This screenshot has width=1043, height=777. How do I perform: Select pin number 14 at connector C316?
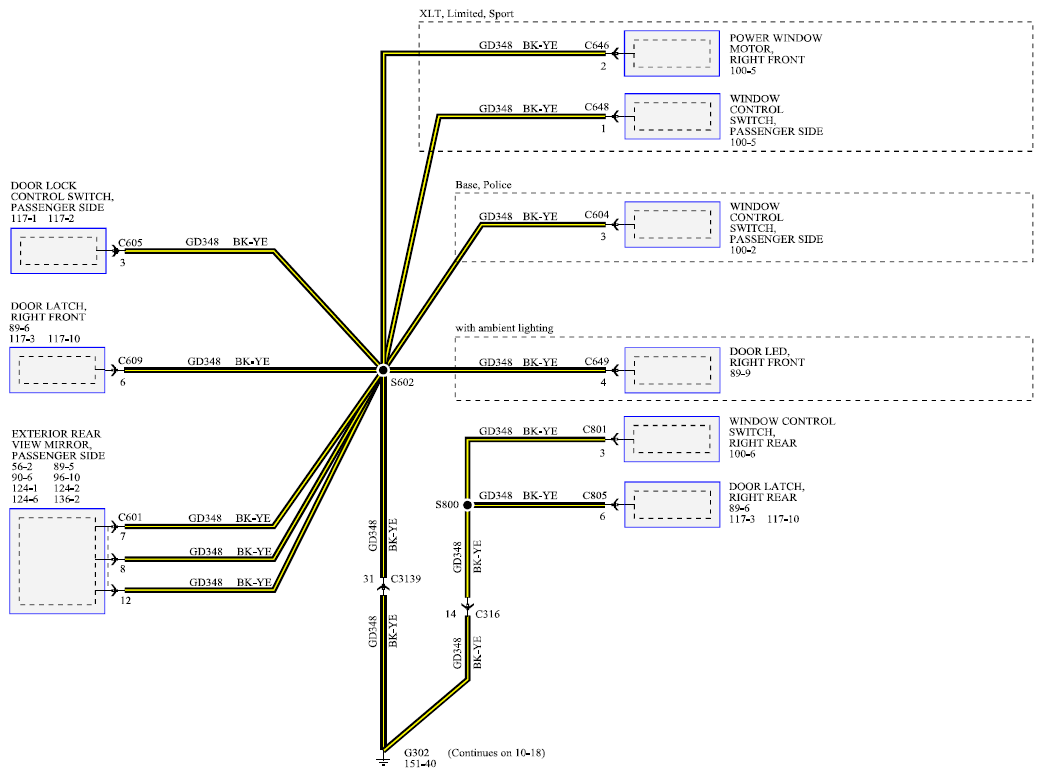pyautogui.click(x=450, y=614)
